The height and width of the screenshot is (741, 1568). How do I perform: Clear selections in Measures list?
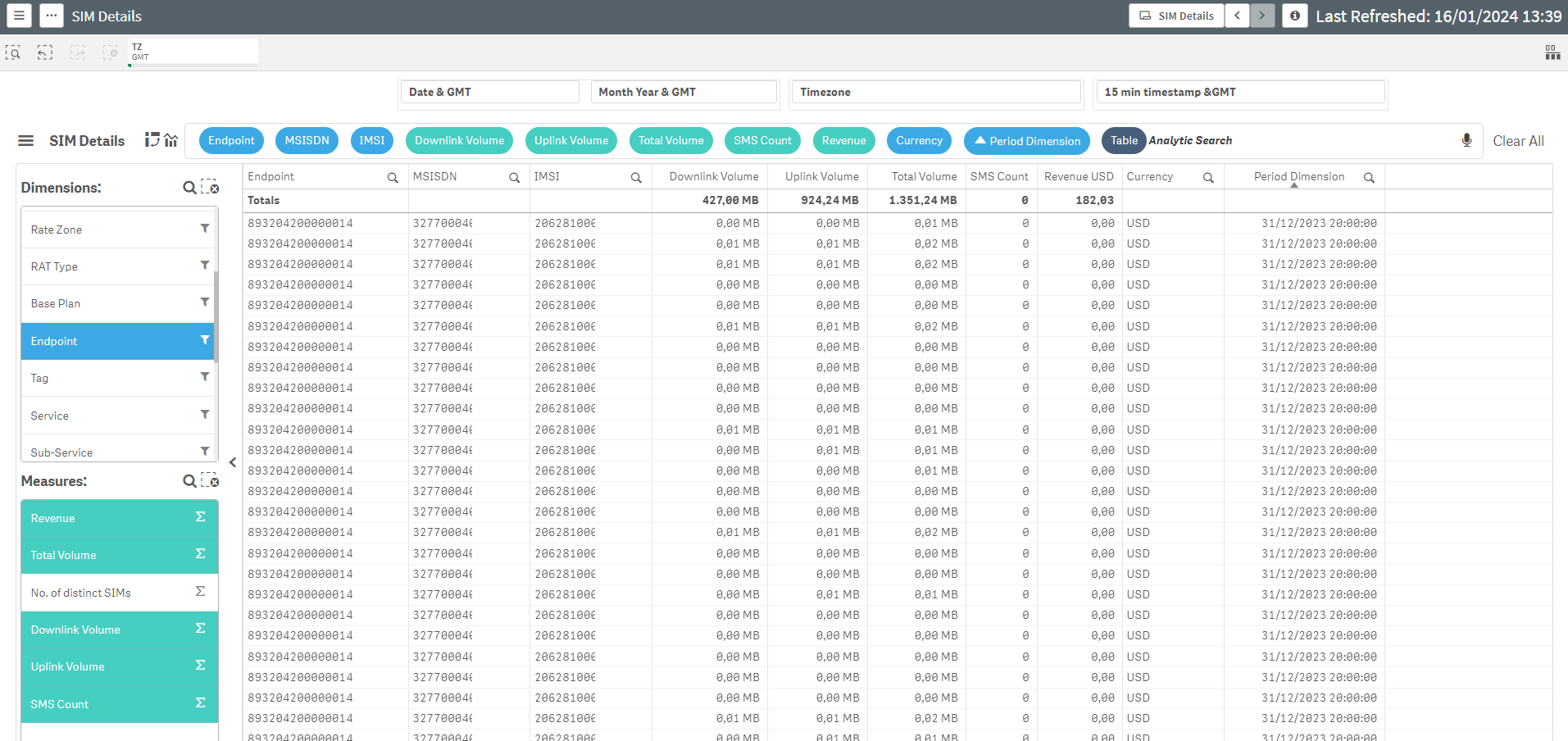[x=211, y=481]
